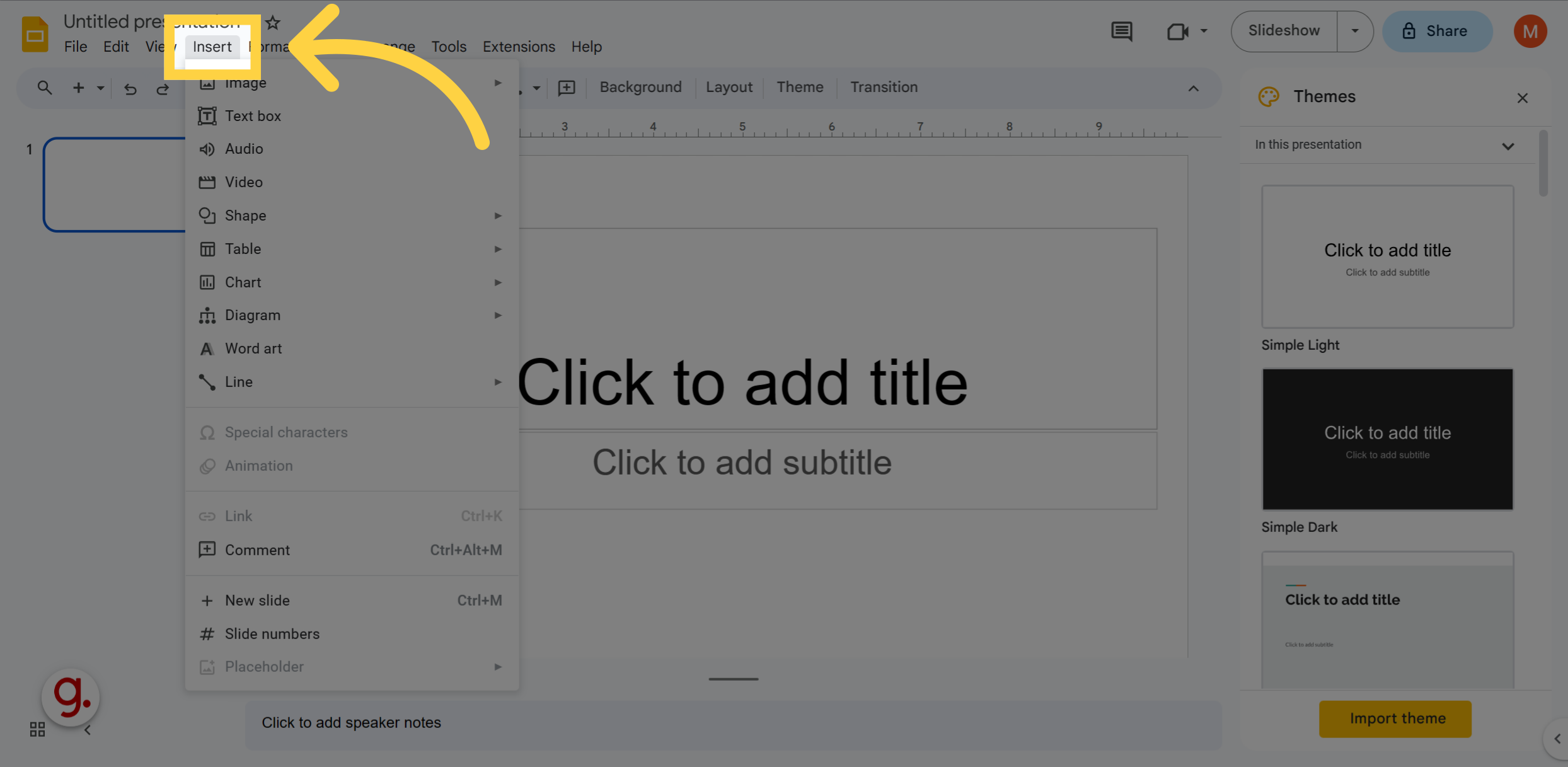Click the Comment insert option
Image resolution: width=1568 pixels, height=767 pixels.
(257, 549)
